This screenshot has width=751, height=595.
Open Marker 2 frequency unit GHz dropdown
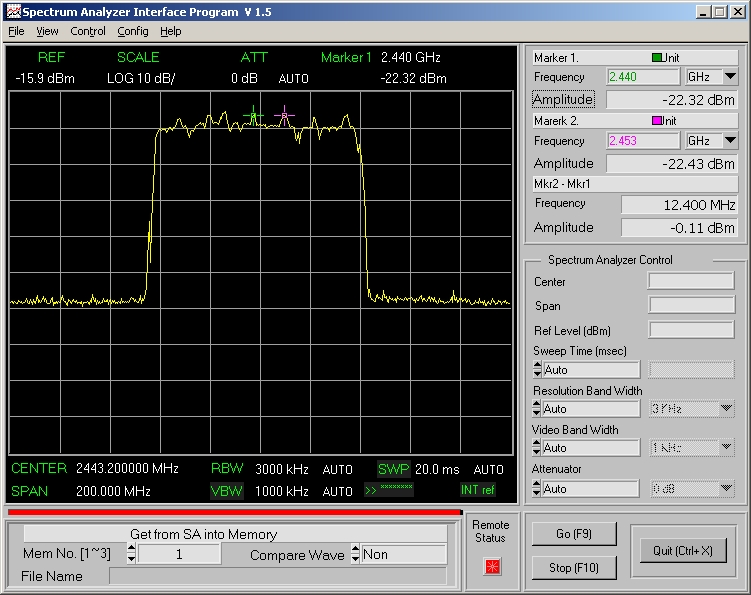pyautogui.click(x=730, y=141)
